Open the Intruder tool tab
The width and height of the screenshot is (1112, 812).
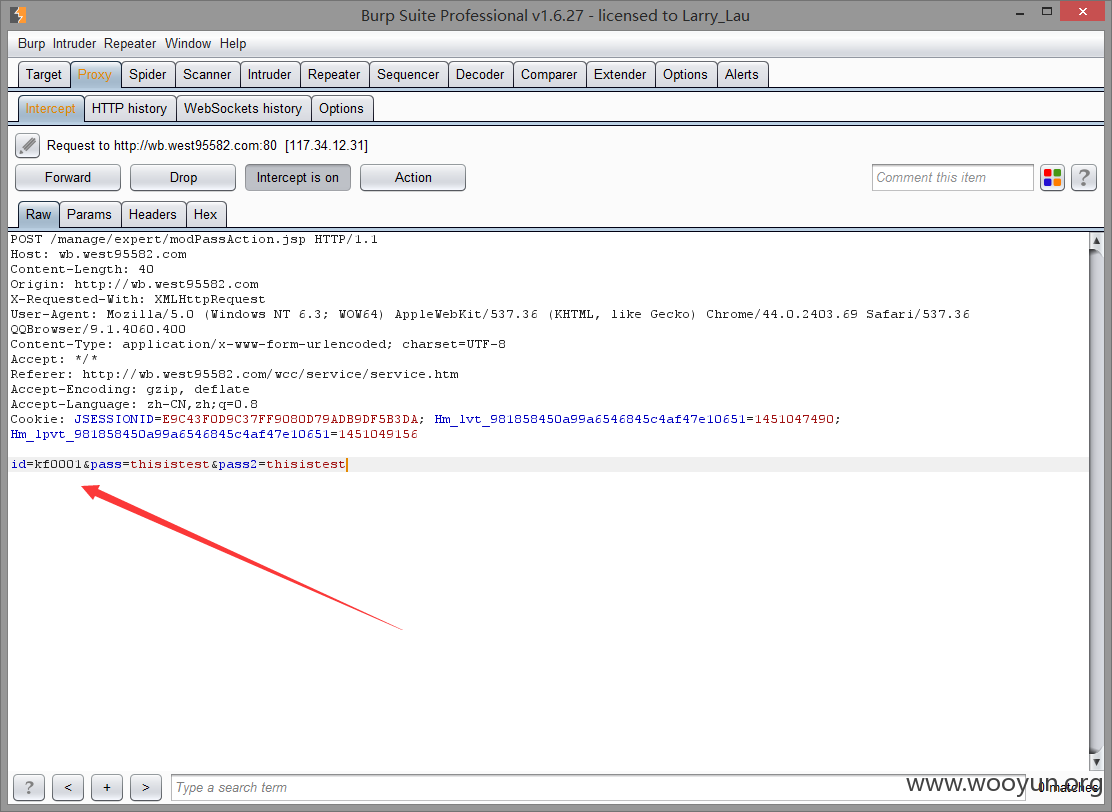[x=269, y=74]
